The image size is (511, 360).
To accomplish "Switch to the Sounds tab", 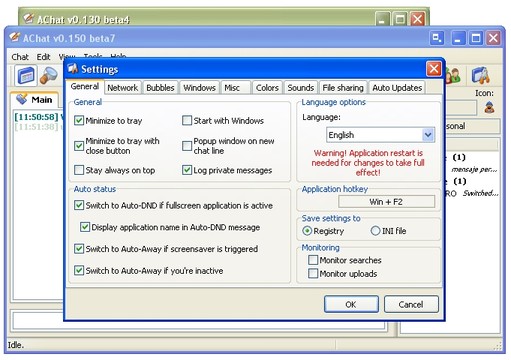I will click(301, 88).
